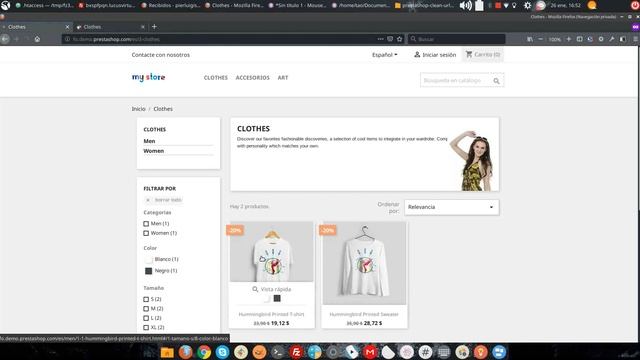Filter by Negro color swatch
The width and height of the screenshot is (640, 360).
coord(148,271)
